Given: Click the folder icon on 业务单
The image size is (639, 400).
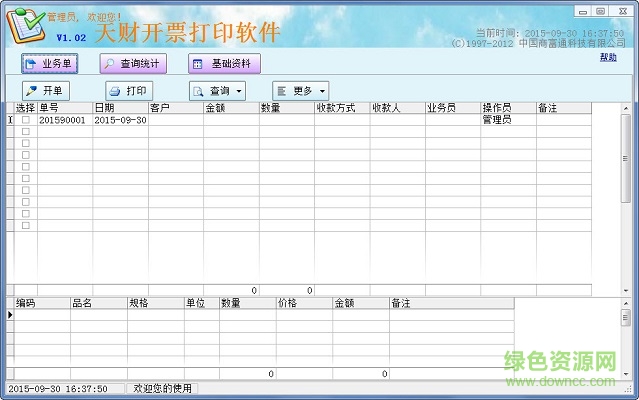Looking at the screenshot, I should 31,64.
